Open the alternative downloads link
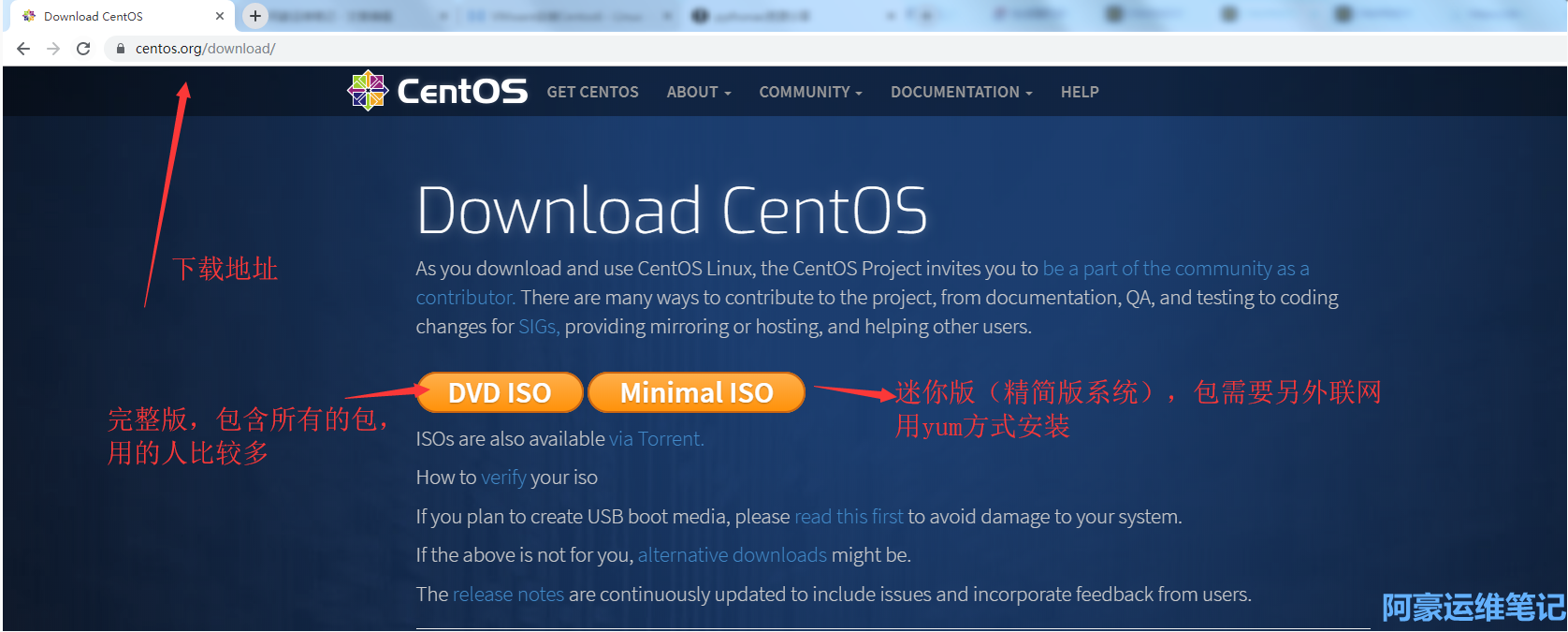Image resolution: width=1568 pixels, height=632 pixels. (732, 555)
